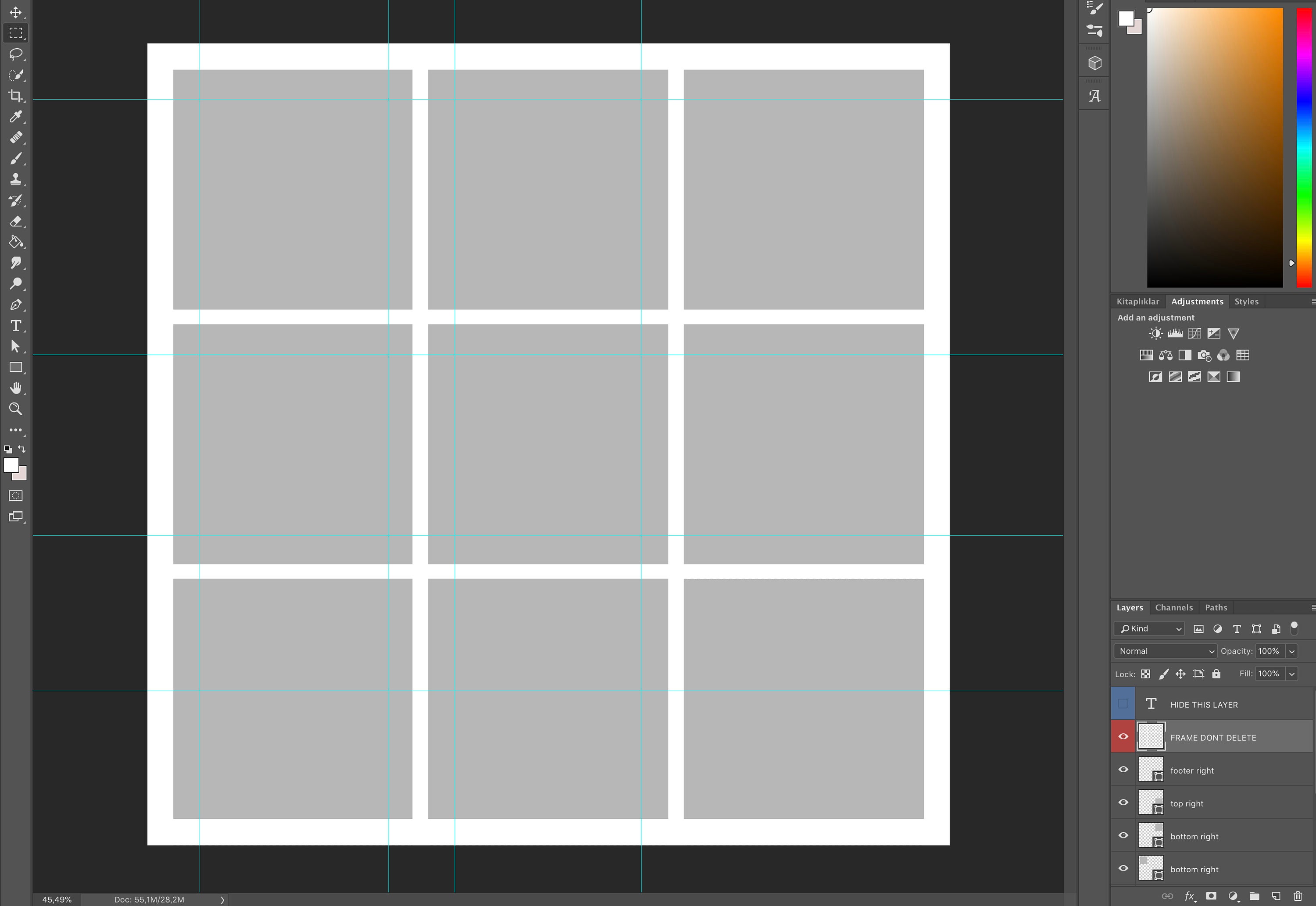Hide the footer right layer
Image resolution: width=1316 pixels, height=906 pixels.
coord(1123,769)
